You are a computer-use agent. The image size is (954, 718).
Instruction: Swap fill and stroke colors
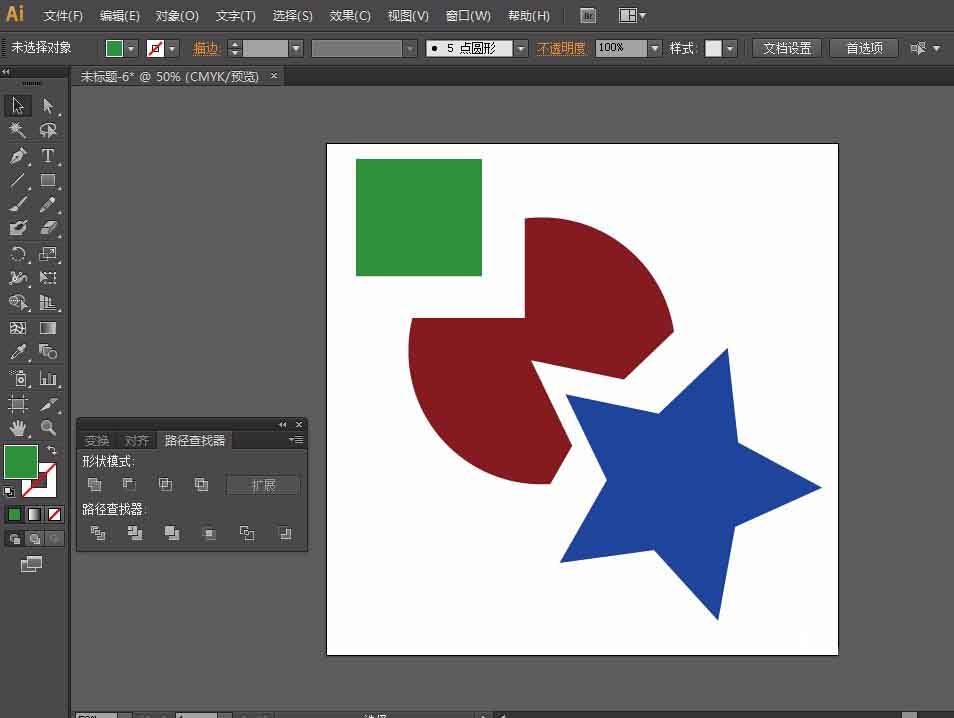[x=52, y=450]
